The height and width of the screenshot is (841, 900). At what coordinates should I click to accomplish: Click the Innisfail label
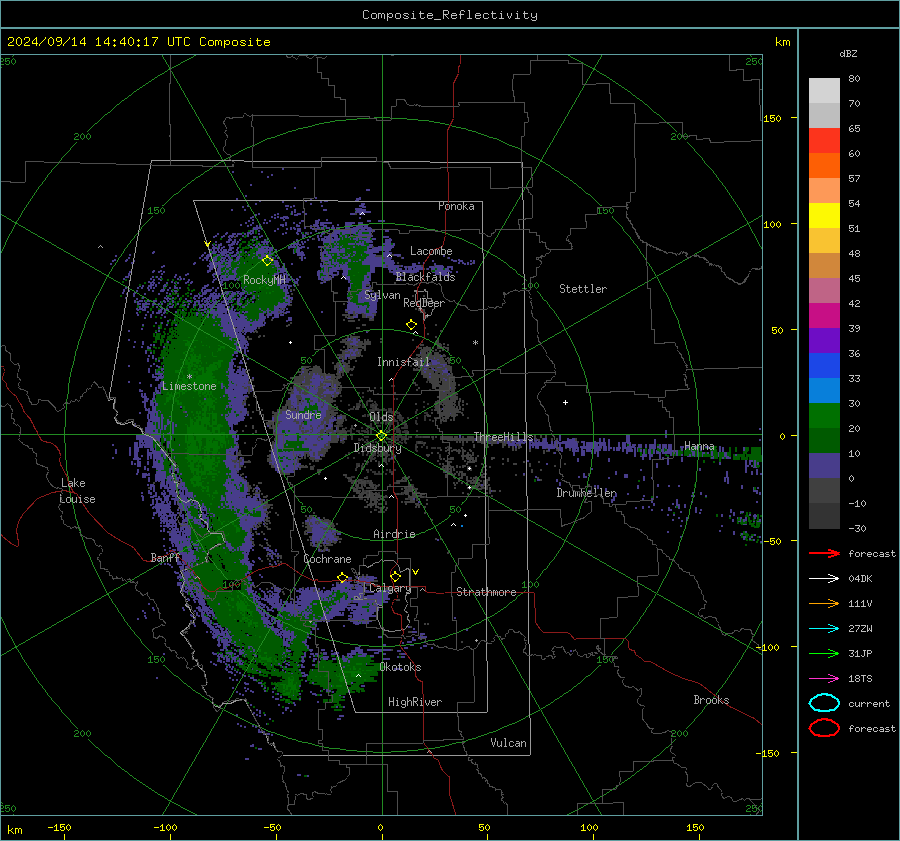click(404, 362)
